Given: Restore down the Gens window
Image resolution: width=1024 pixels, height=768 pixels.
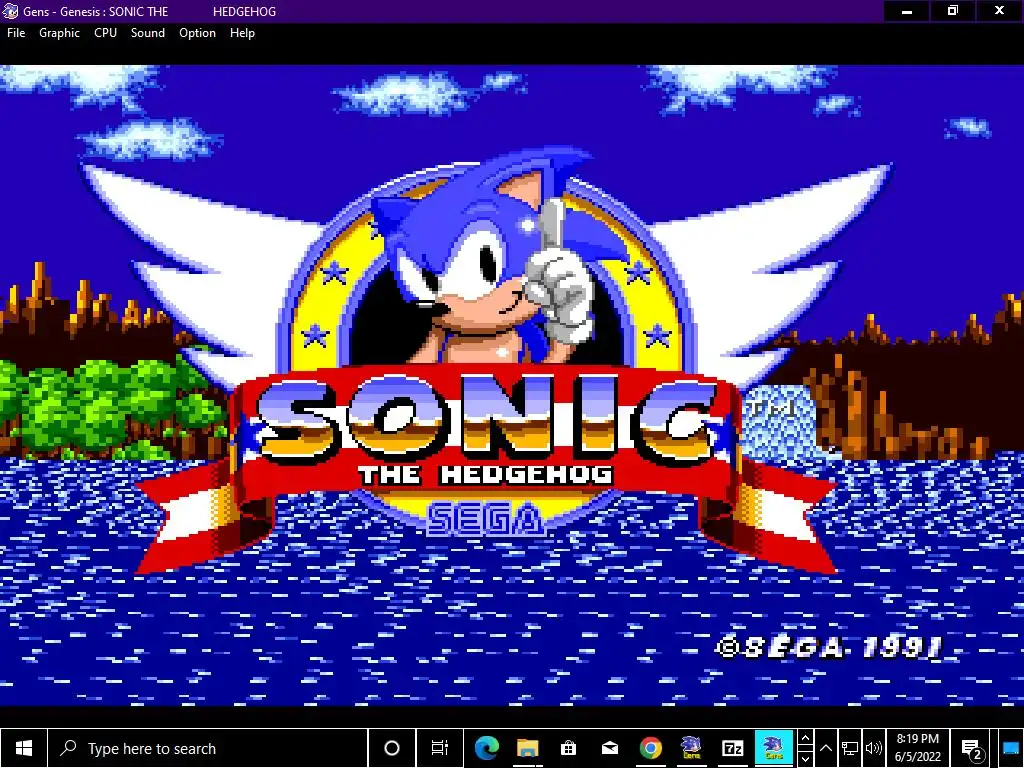Looking at the screenshot, I should point(953,11).
